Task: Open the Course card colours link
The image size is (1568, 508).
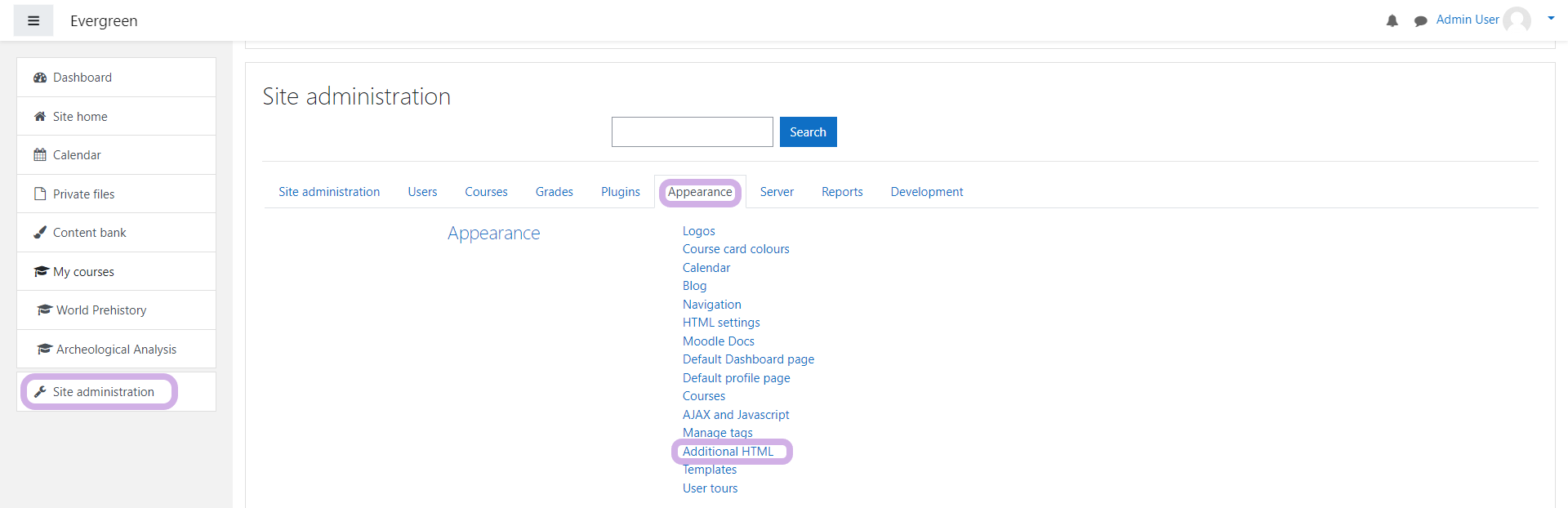Action: (736, 249)
